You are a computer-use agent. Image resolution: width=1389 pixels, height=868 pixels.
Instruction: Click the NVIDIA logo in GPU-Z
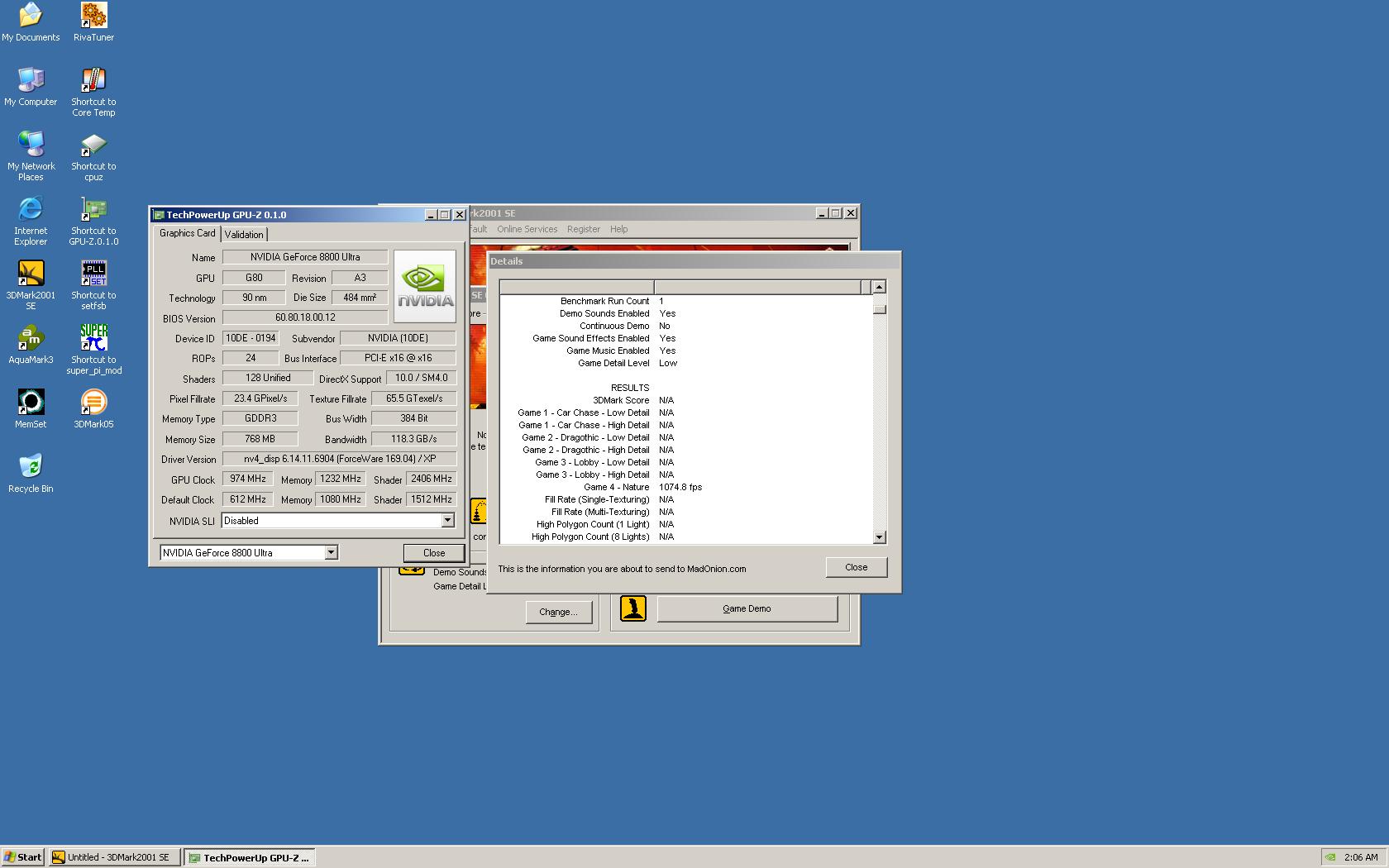[425, 286]
